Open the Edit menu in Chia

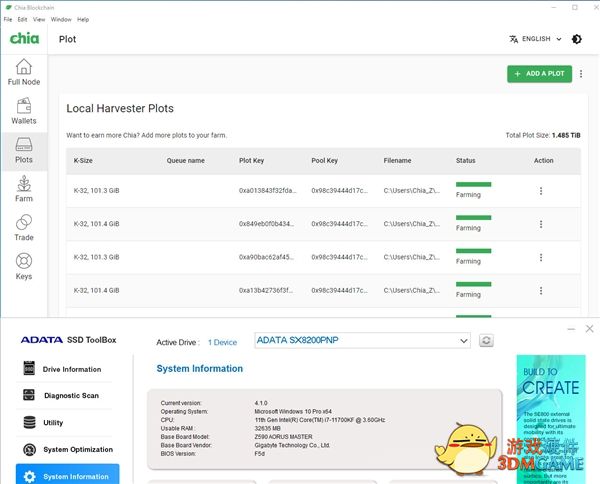(22, 20)
